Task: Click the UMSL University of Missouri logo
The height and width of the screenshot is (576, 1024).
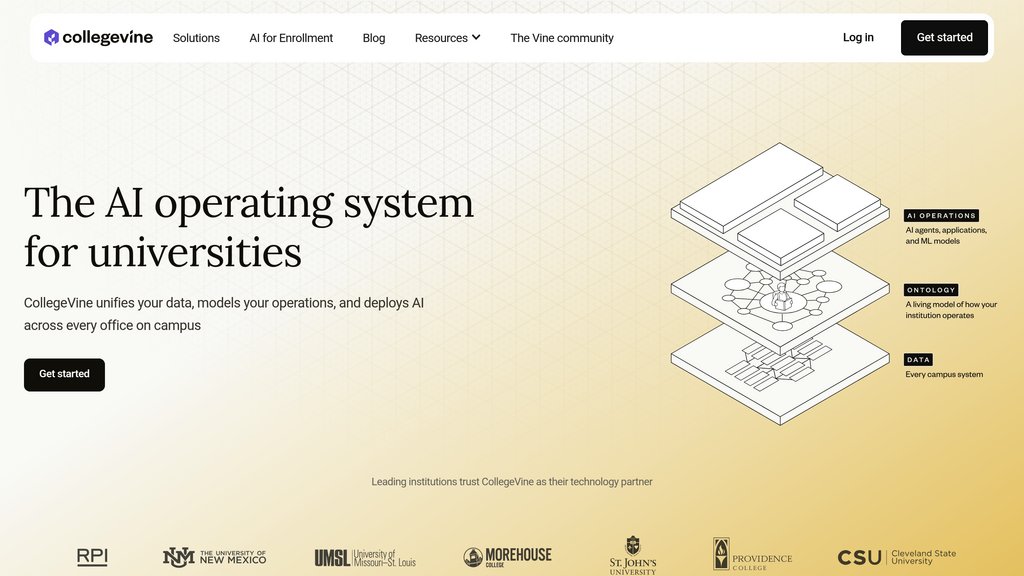Action: (365, 558)
